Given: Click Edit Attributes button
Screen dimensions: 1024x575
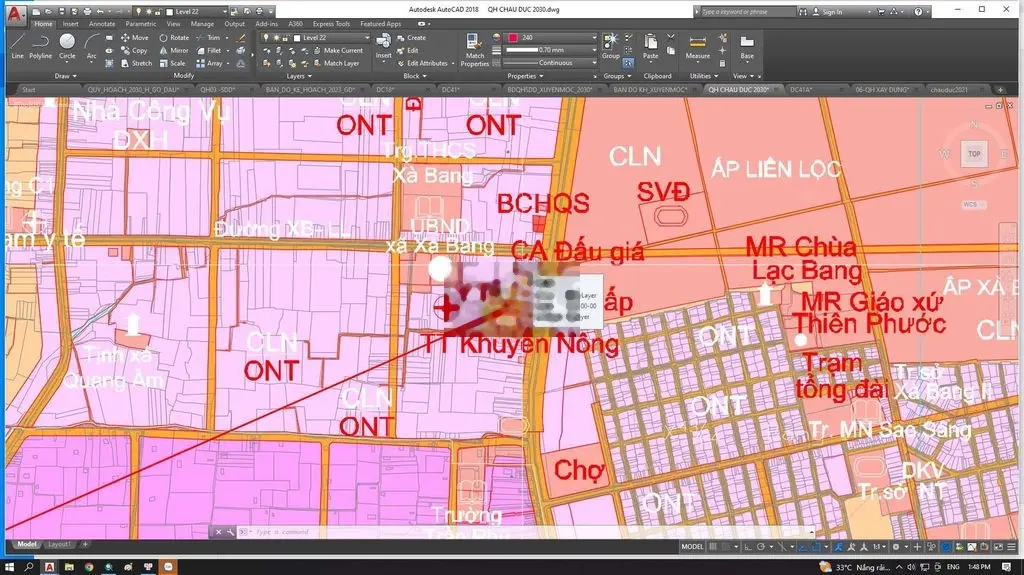Looking at the screenshot, I should pyautogui.click(x=423, y=63).
